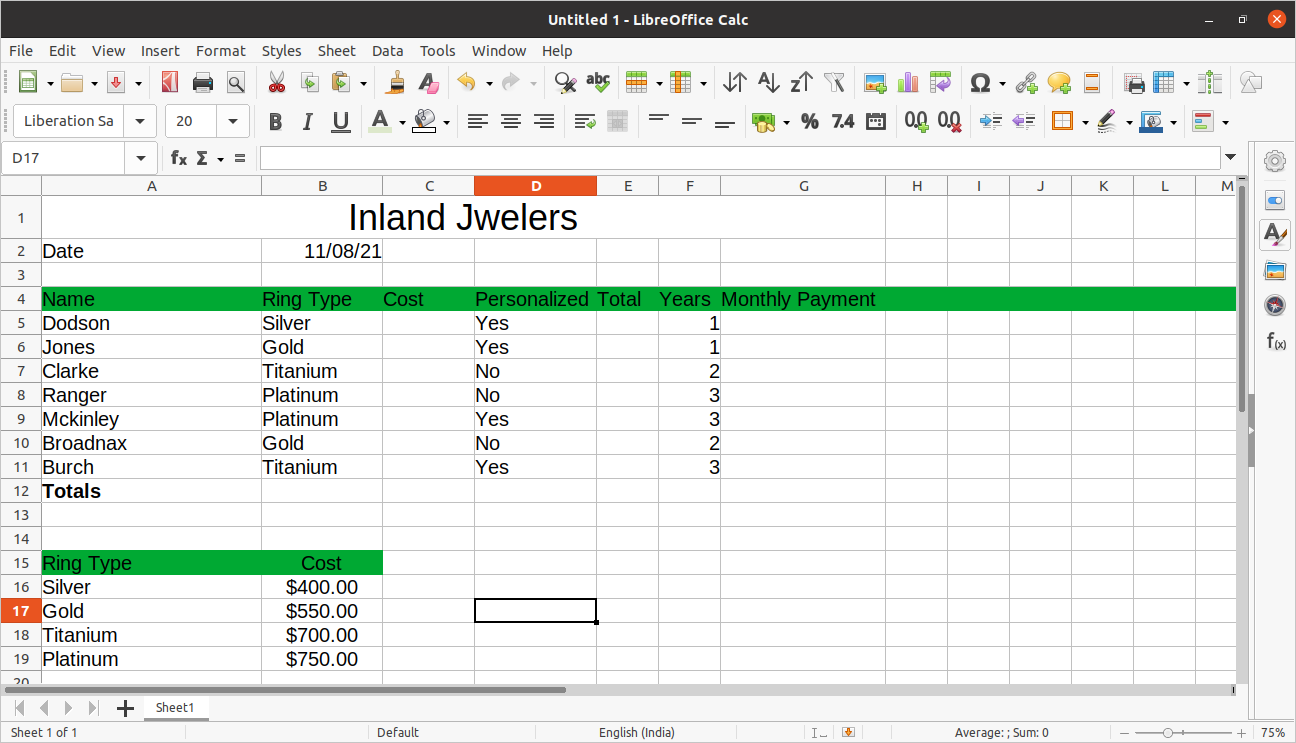Open the sidebar Navigator compass icon
This screenshot has width=1296, height=743.
(x=1274, y=305)
